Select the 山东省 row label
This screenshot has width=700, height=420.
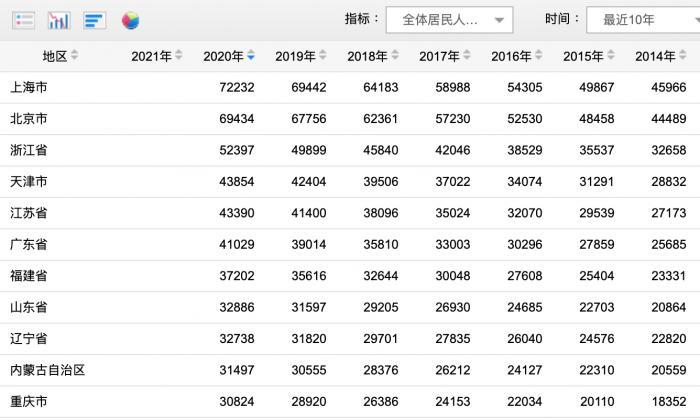pos(29,307)
